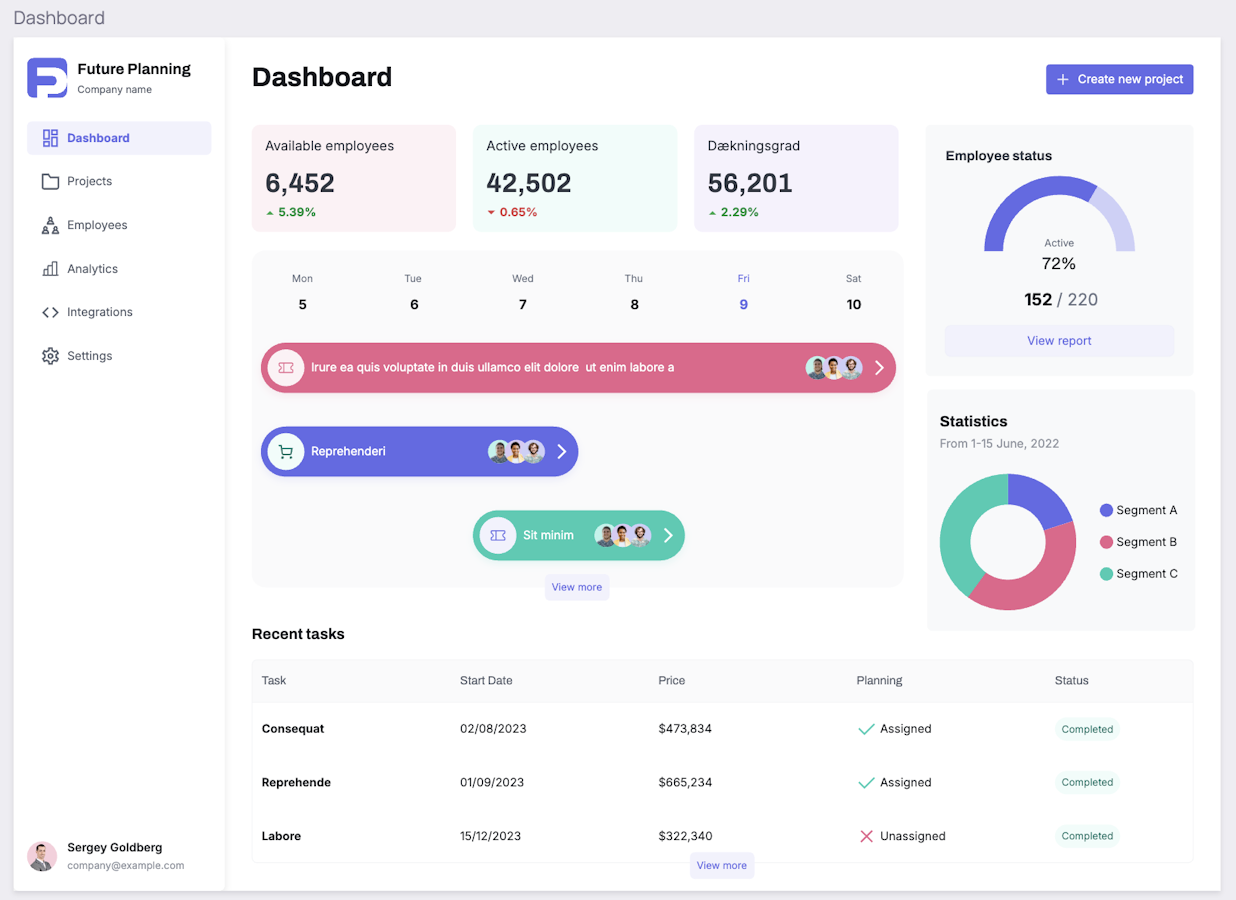This screenshot has width=1236, height=900.
Task: Click the shopping cart icon on Reprehenderi
Action: click(286, 452)
